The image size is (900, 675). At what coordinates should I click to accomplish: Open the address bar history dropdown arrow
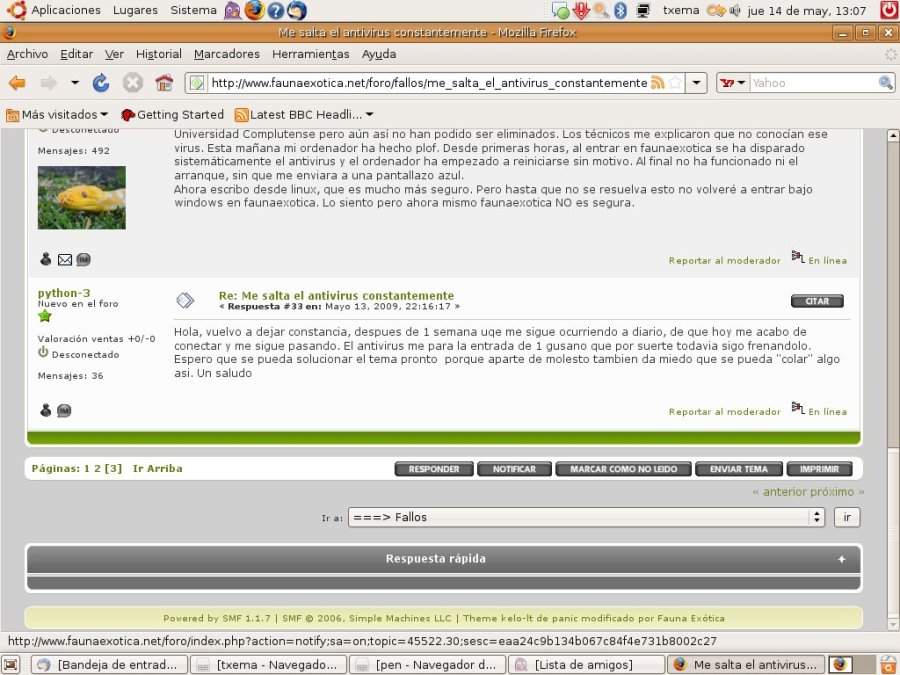tap(697, 83)
